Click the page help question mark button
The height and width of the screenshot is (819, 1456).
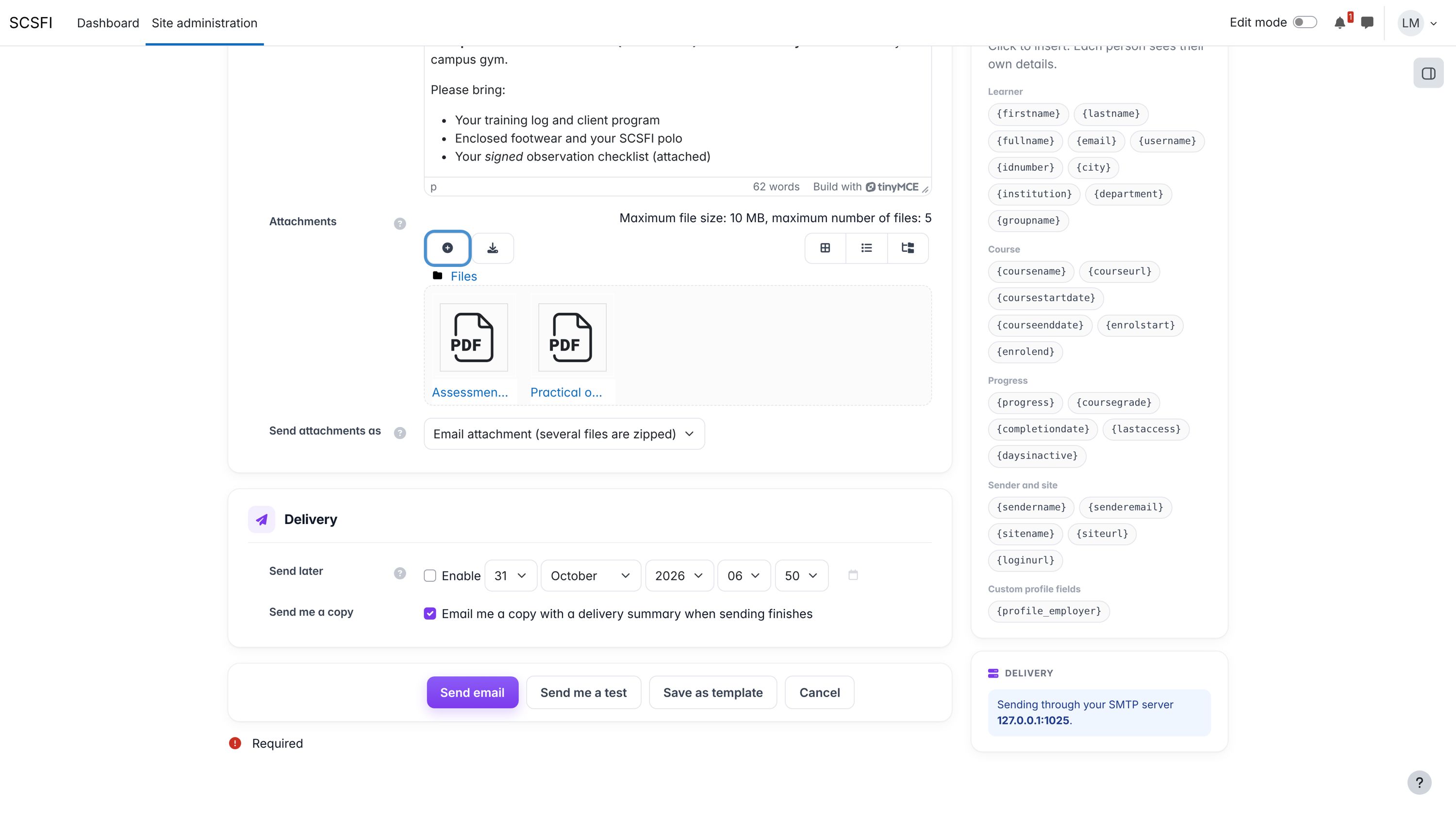(1419, 783)
